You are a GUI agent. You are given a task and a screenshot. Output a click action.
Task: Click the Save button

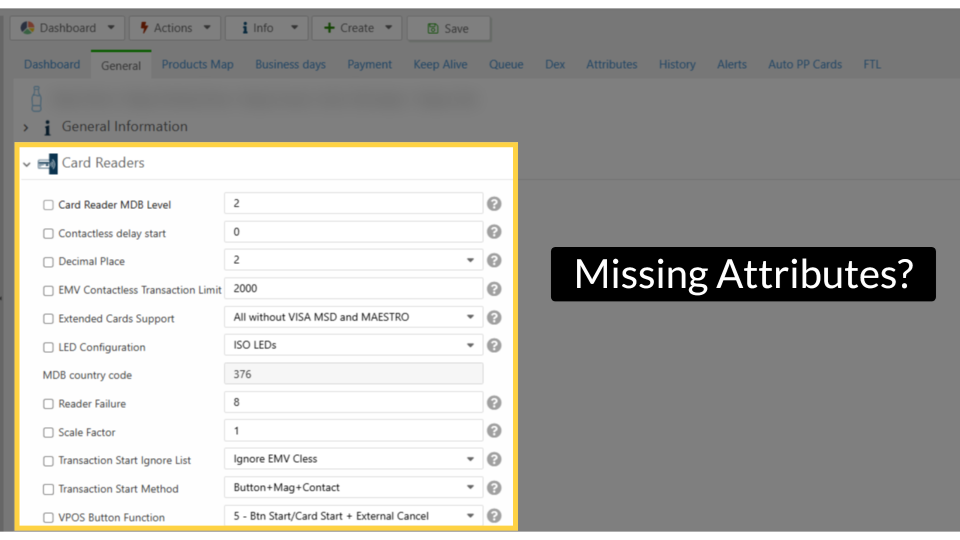pos(448,28)
